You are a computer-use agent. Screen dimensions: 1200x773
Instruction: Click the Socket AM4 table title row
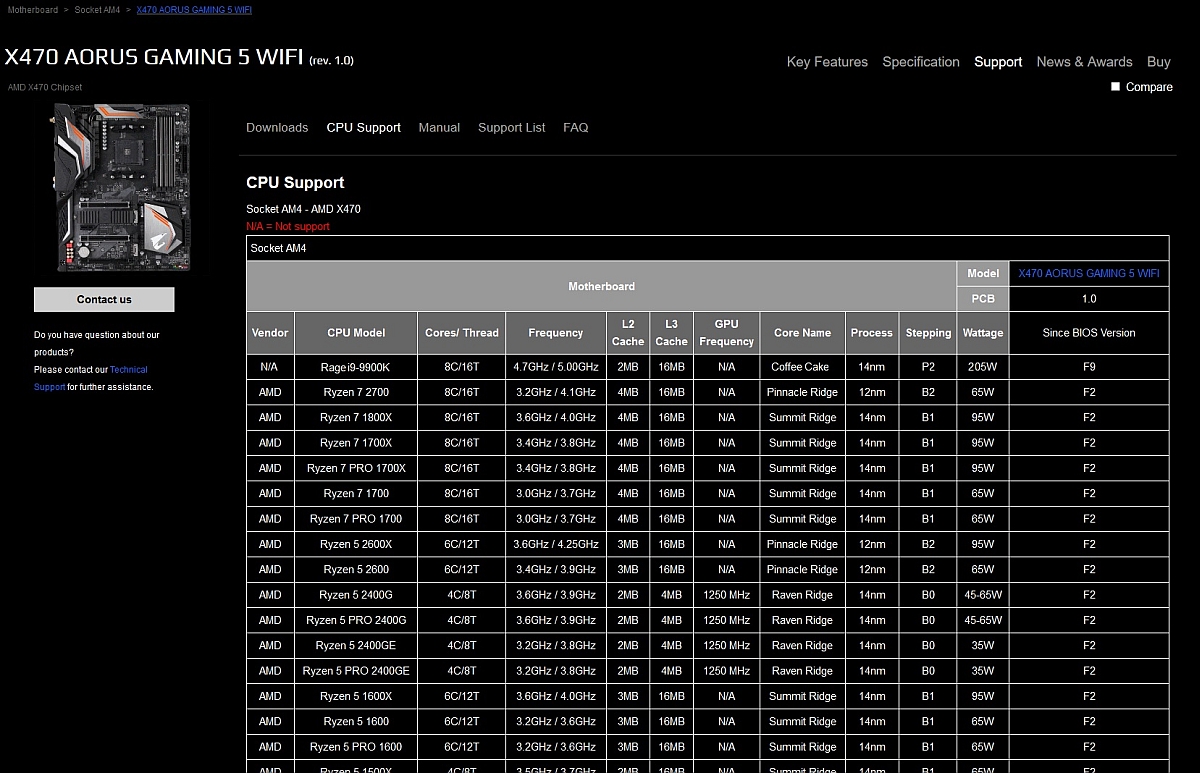(708, 248)
